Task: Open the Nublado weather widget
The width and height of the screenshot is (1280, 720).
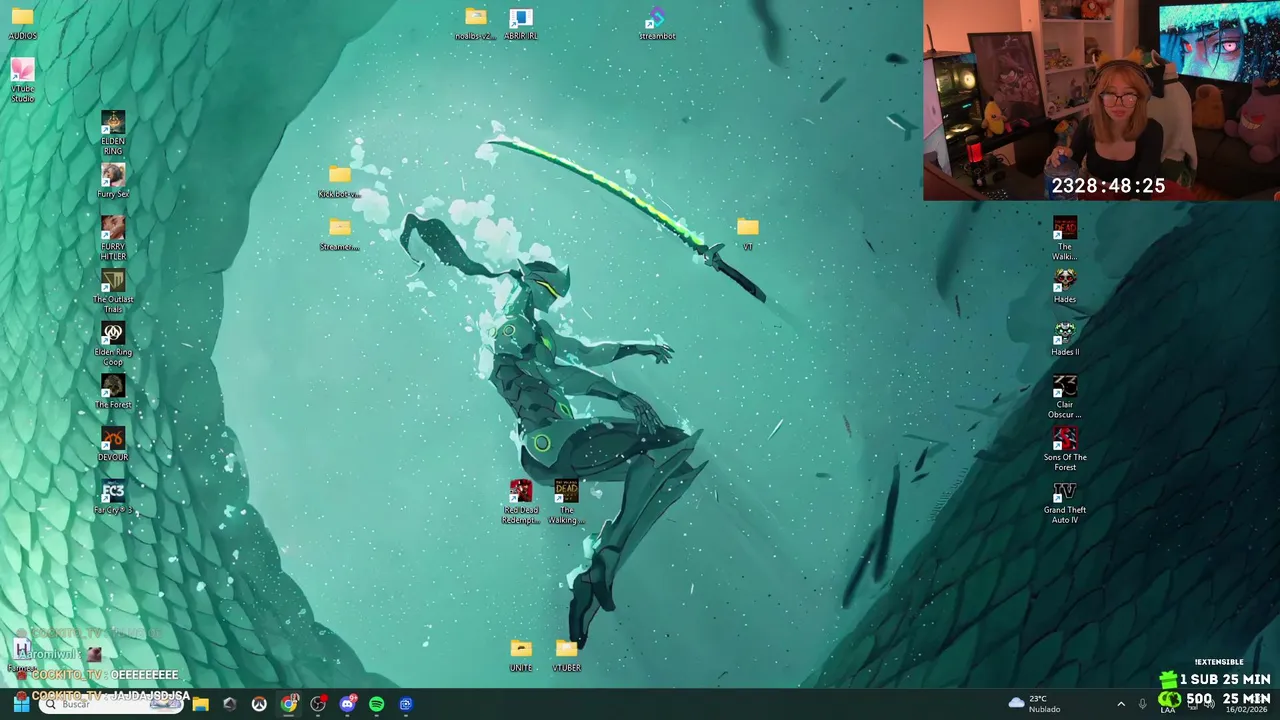Action: click(x=1036, y=704)
